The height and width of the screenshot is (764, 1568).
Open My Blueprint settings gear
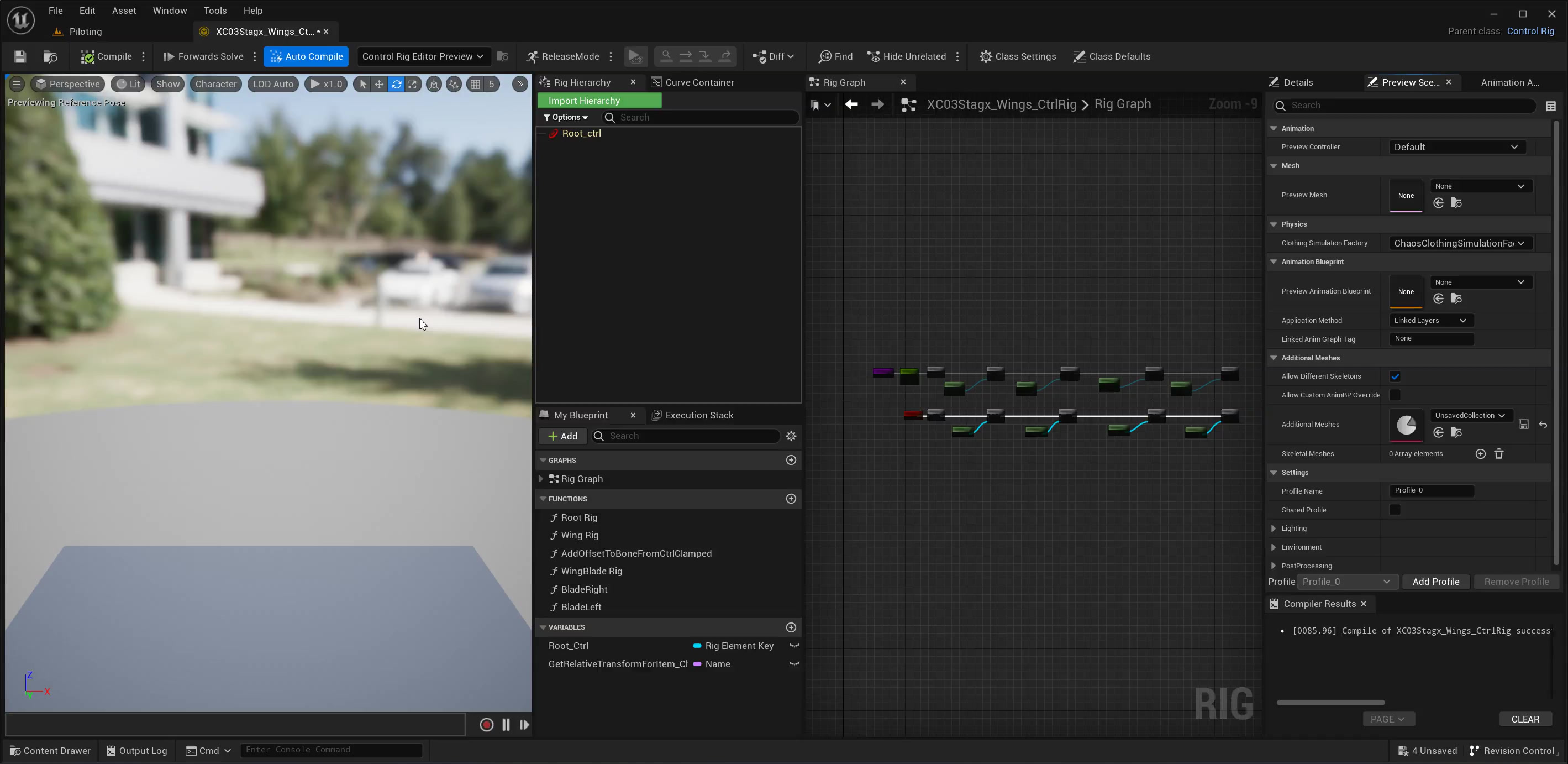click(791, 436)
